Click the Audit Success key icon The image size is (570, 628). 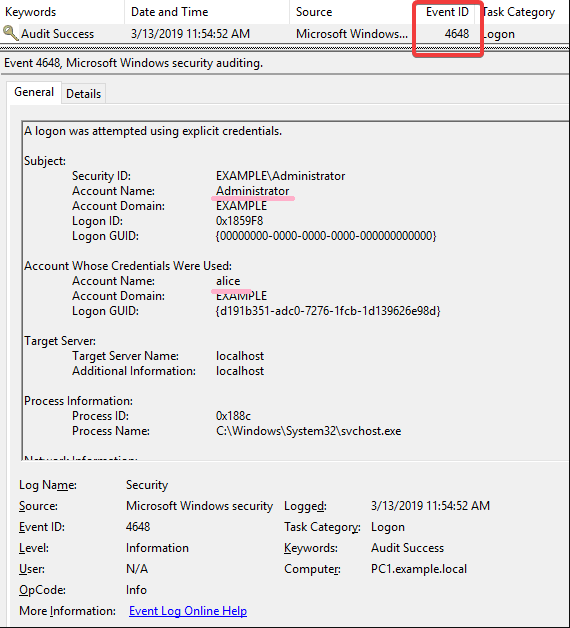pyautogui.click(x=10, y=33)
